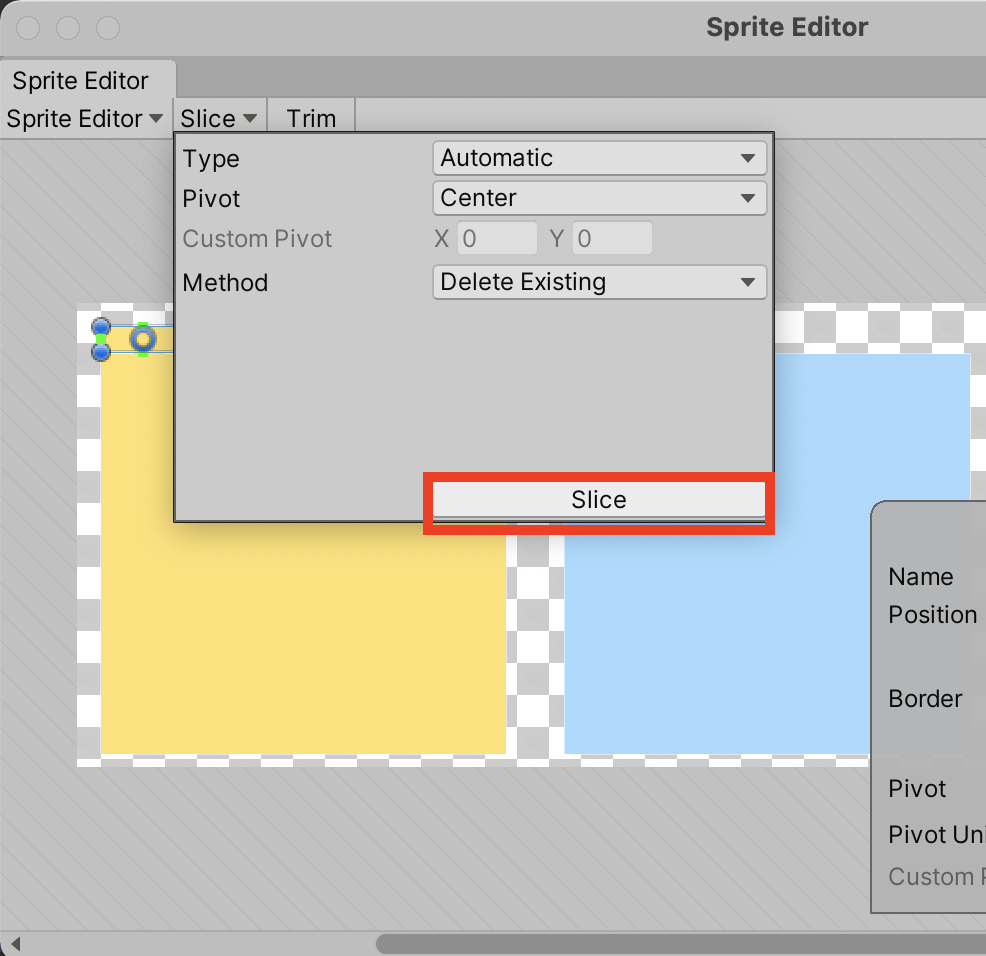
Task: Click the sprite pivot circle handle
Action: pos(143,340)
